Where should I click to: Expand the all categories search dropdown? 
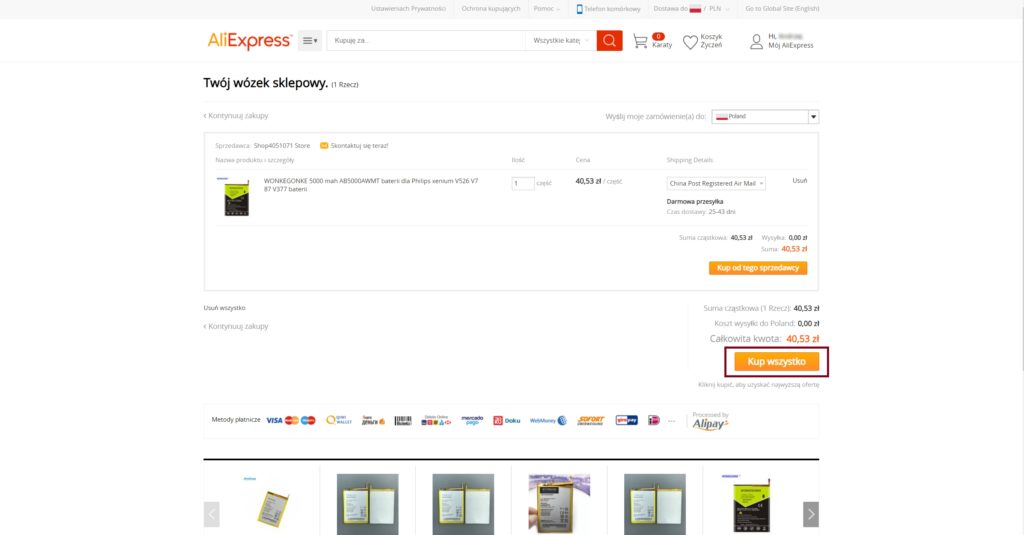click(x=560, y=41)
